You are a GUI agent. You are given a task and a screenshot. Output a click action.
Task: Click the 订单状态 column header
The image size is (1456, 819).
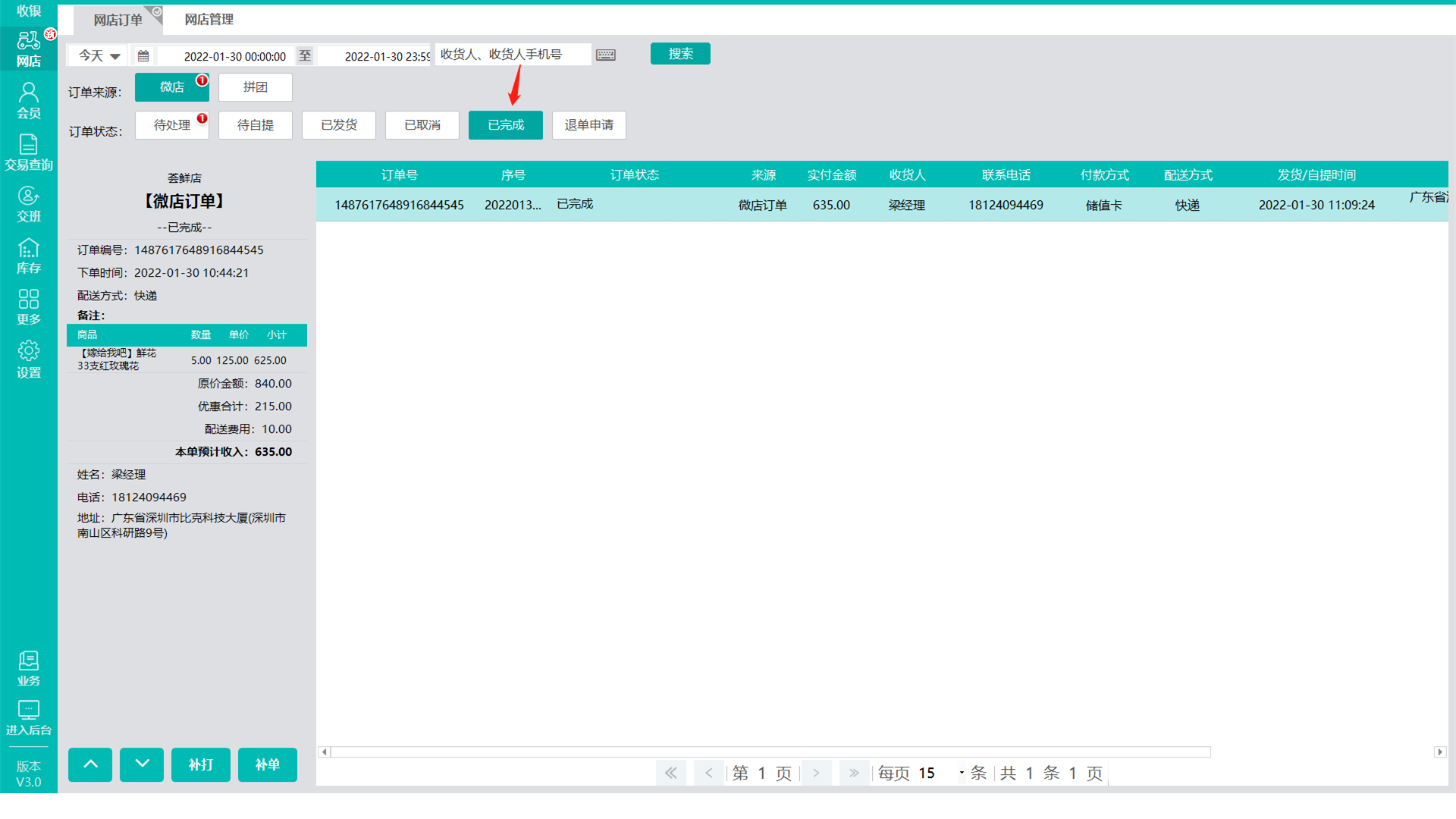635,175
